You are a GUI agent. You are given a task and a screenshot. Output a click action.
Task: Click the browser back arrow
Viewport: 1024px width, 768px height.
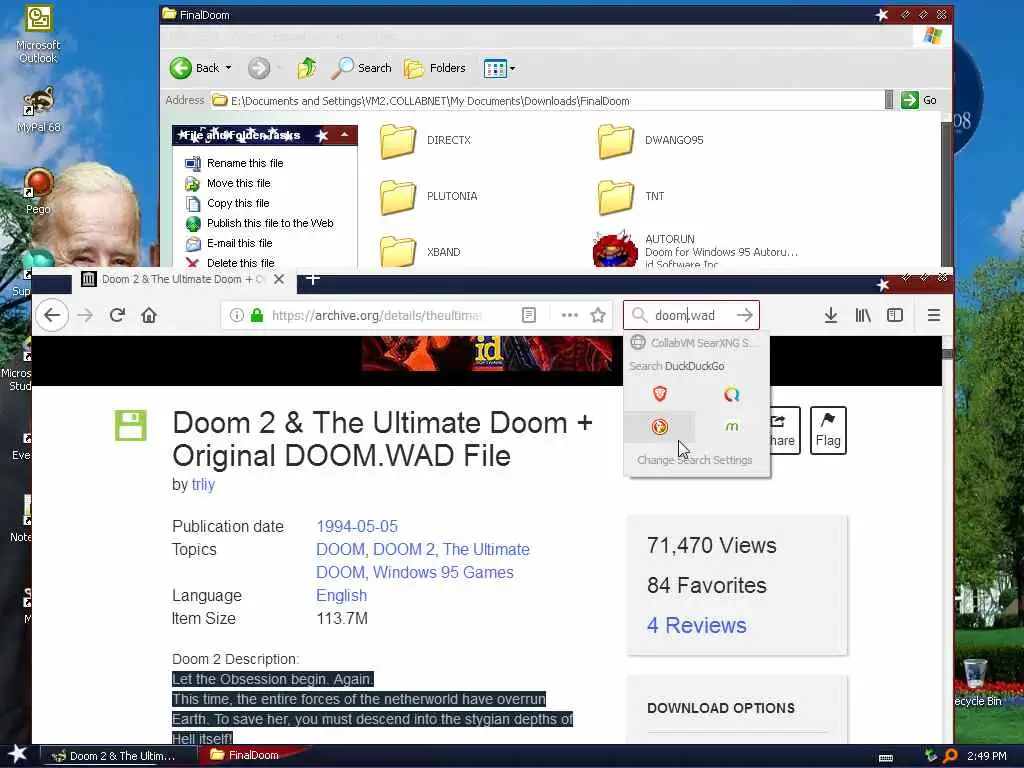click(52, 315)
